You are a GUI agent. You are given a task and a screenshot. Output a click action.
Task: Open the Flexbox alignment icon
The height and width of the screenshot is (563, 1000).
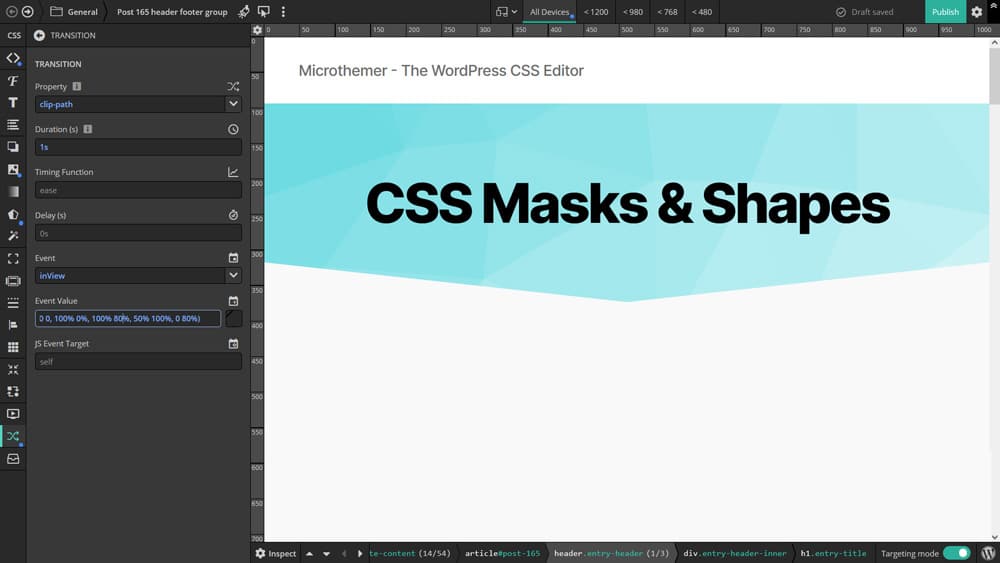coord(13,325)
